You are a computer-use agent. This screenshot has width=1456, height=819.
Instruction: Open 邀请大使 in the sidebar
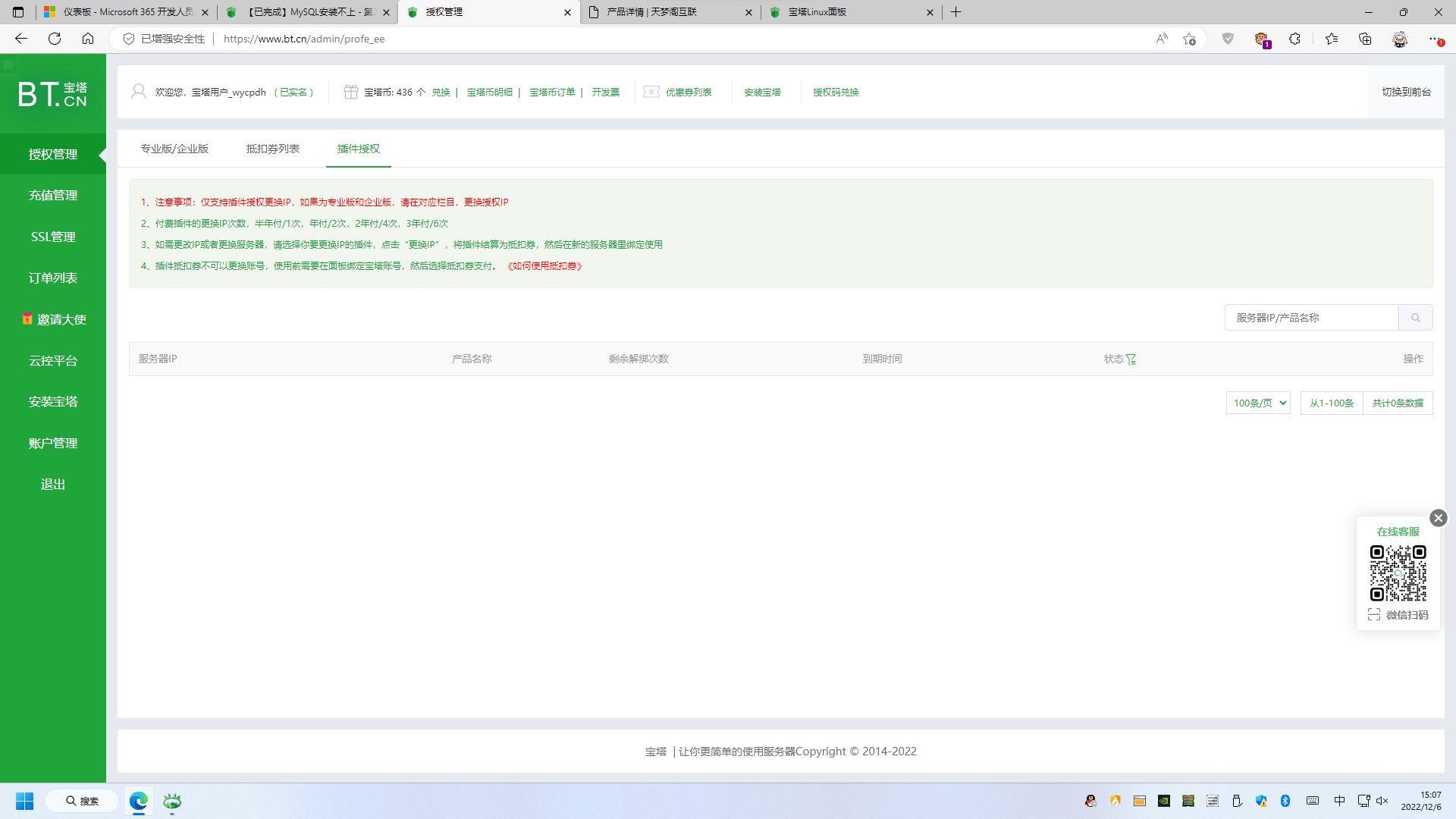[53, 319]
